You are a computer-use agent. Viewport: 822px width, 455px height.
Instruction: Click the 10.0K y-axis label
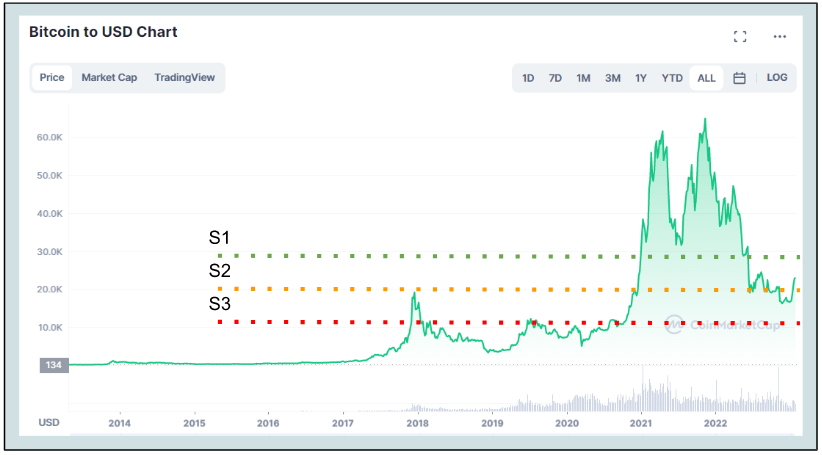50,328
